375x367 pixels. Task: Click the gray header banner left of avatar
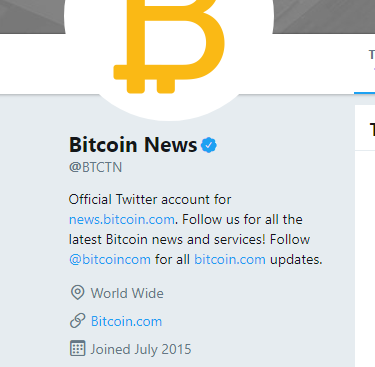[x=32, y=17]
